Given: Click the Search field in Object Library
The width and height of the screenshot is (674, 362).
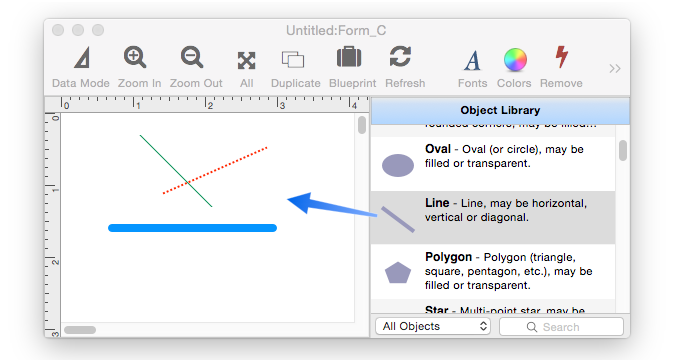Looking at the screenshot, I should click(x=561, y=327).
